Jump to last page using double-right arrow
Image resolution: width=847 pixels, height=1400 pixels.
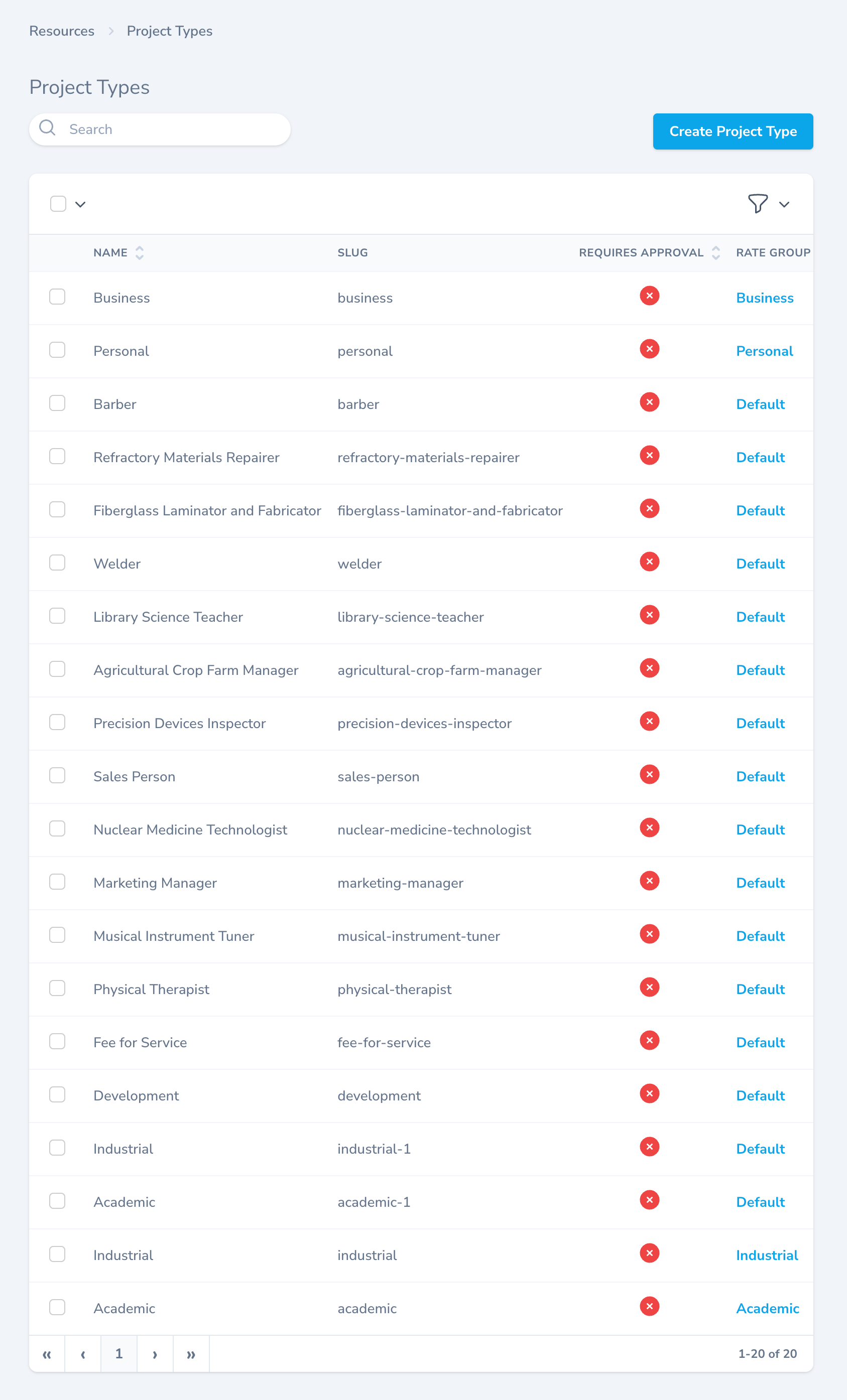pyautogui.click(x=190, y=1354)
